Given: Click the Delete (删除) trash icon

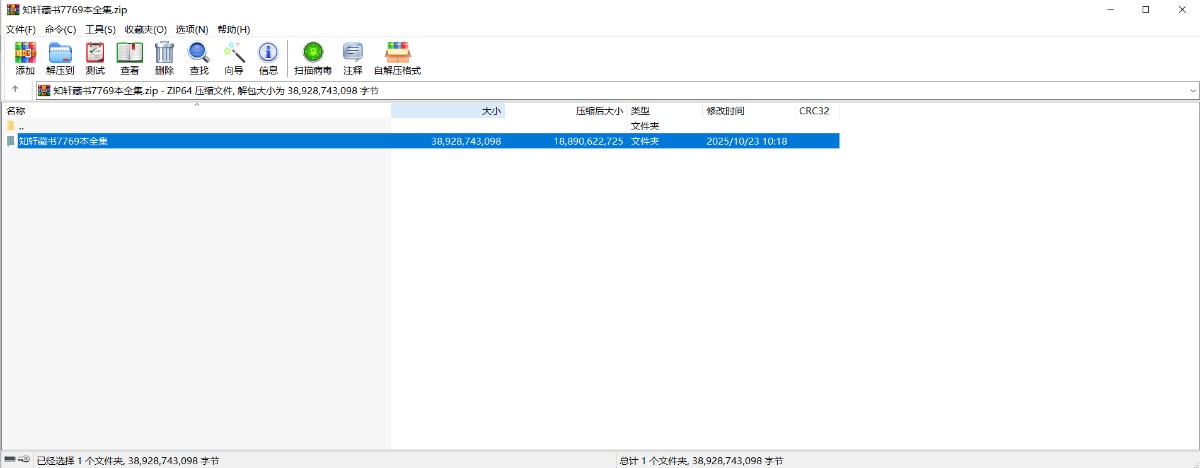Looking at the screenshot, I should click(x=164, y=58).
